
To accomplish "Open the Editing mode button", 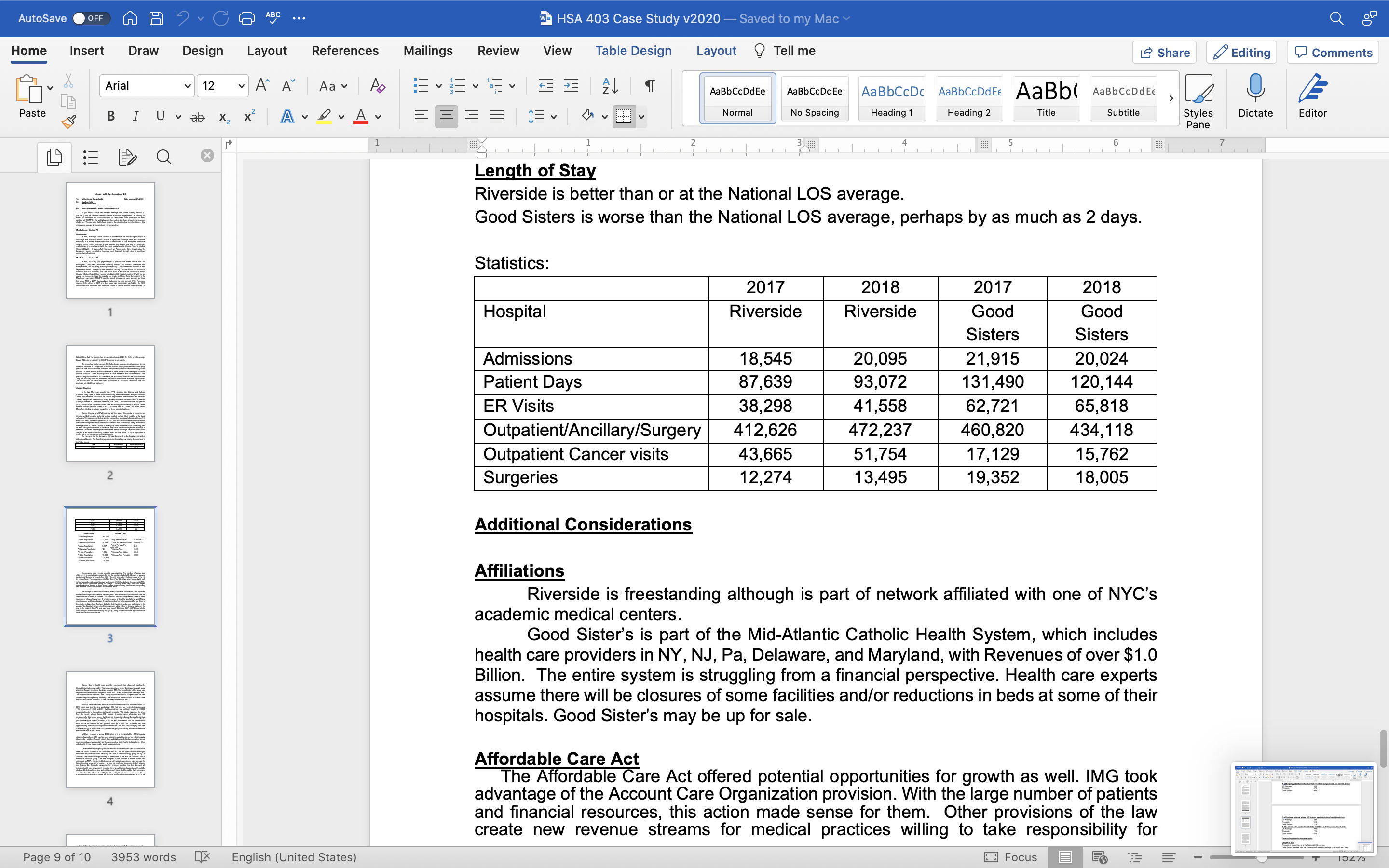I will pyautogui.click(x=1241, y=52).
